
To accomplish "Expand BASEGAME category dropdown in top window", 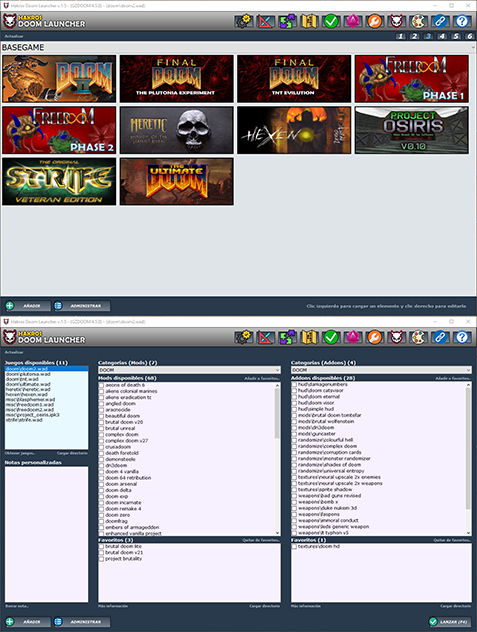I will [239, 47].
